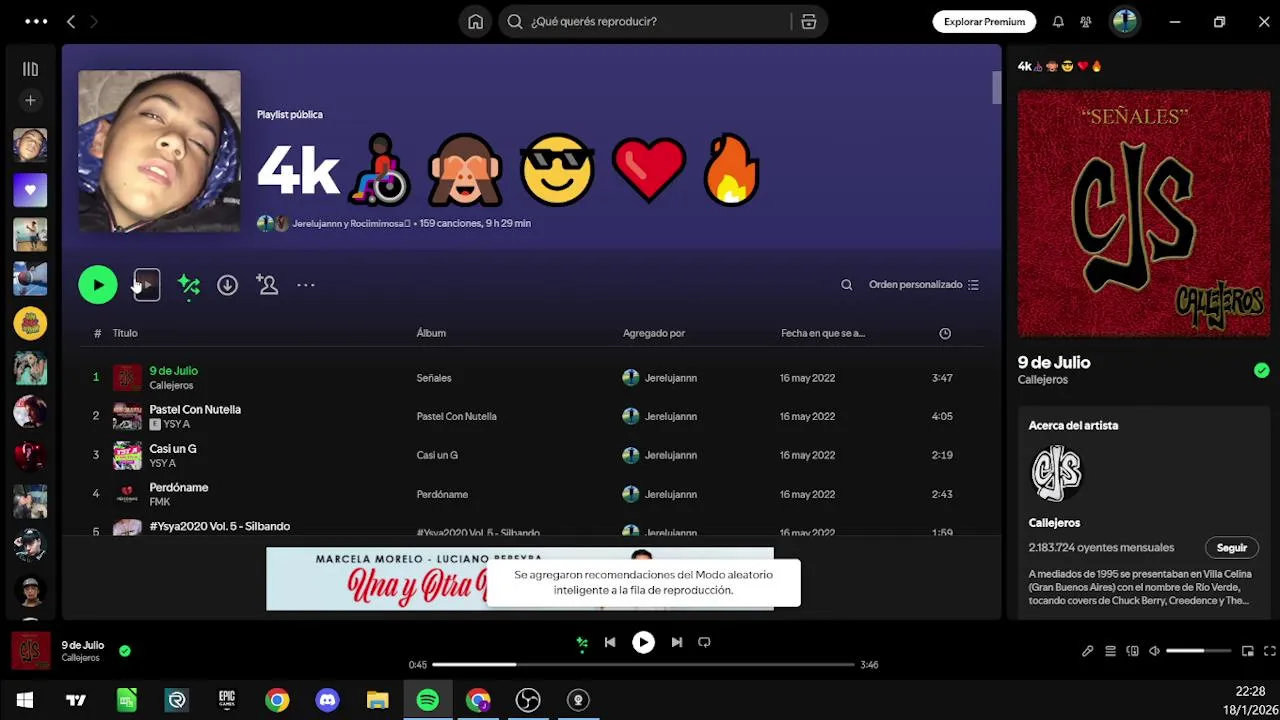Skip to the previous track
1280x720 pixels.
pyautogui.click(x=610, y=643)
